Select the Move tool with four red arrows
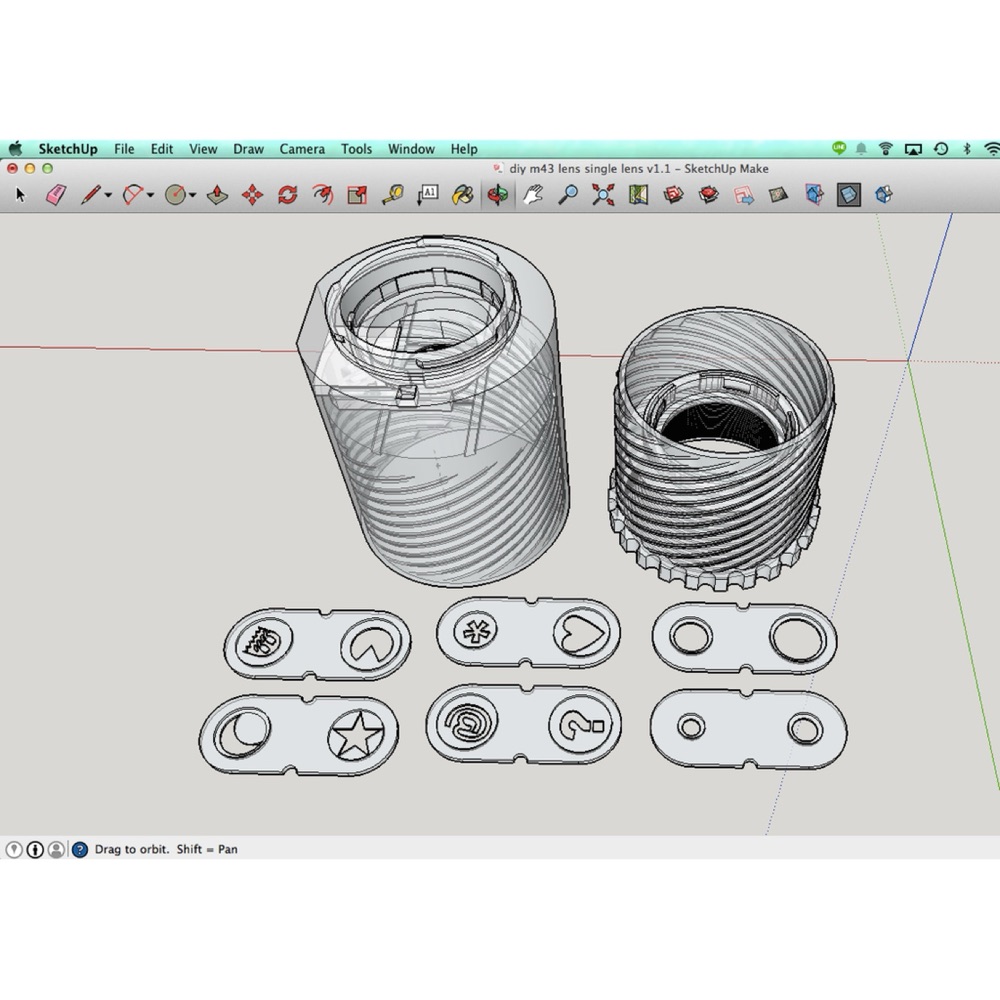Image resolution: width=1000 pixels, height=1000 pixels. (253, 195)
